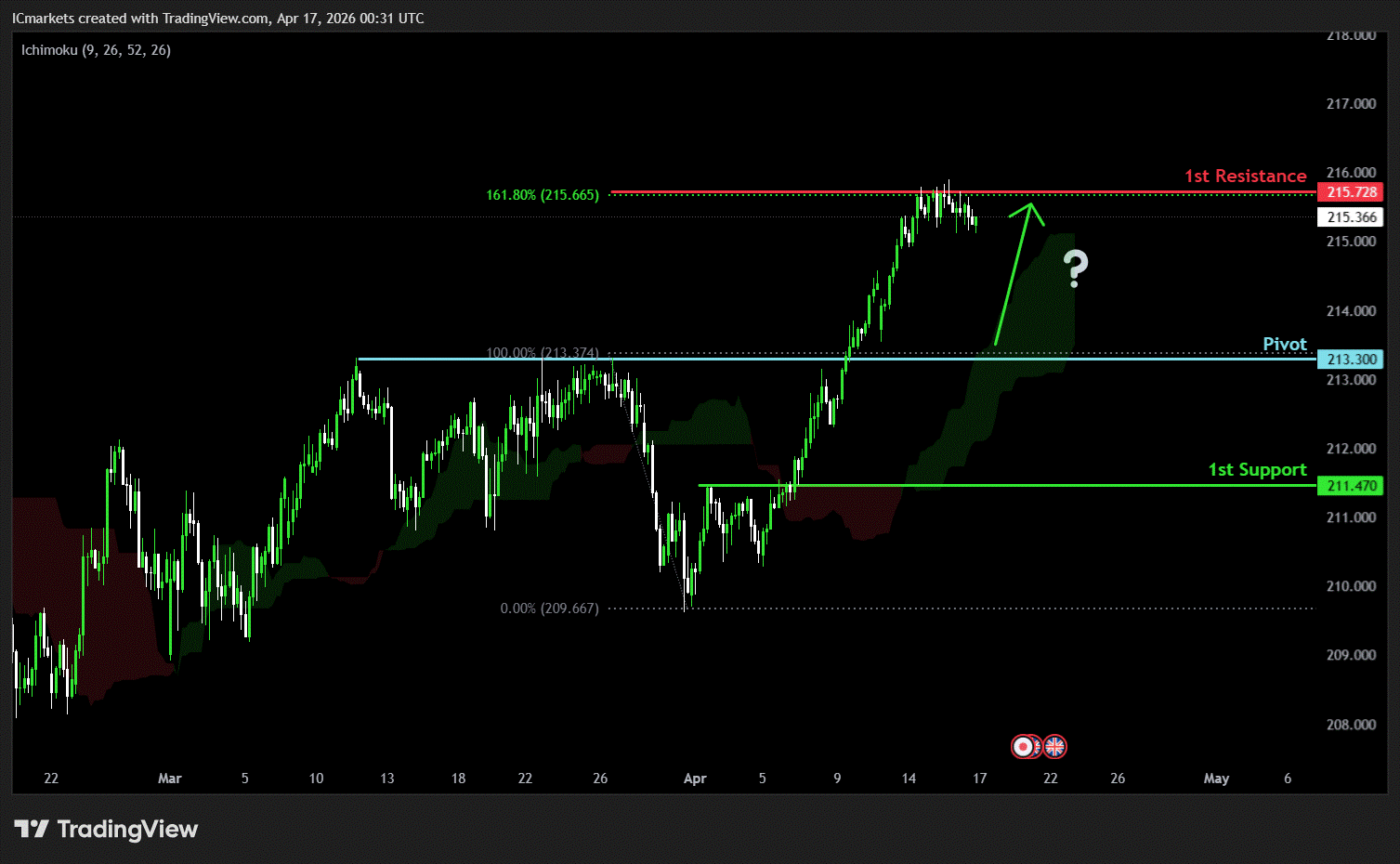This screenshot has width=1400, height=864.
Task: Click the white 215.366 current price tag
Action: coord(1351,217)
